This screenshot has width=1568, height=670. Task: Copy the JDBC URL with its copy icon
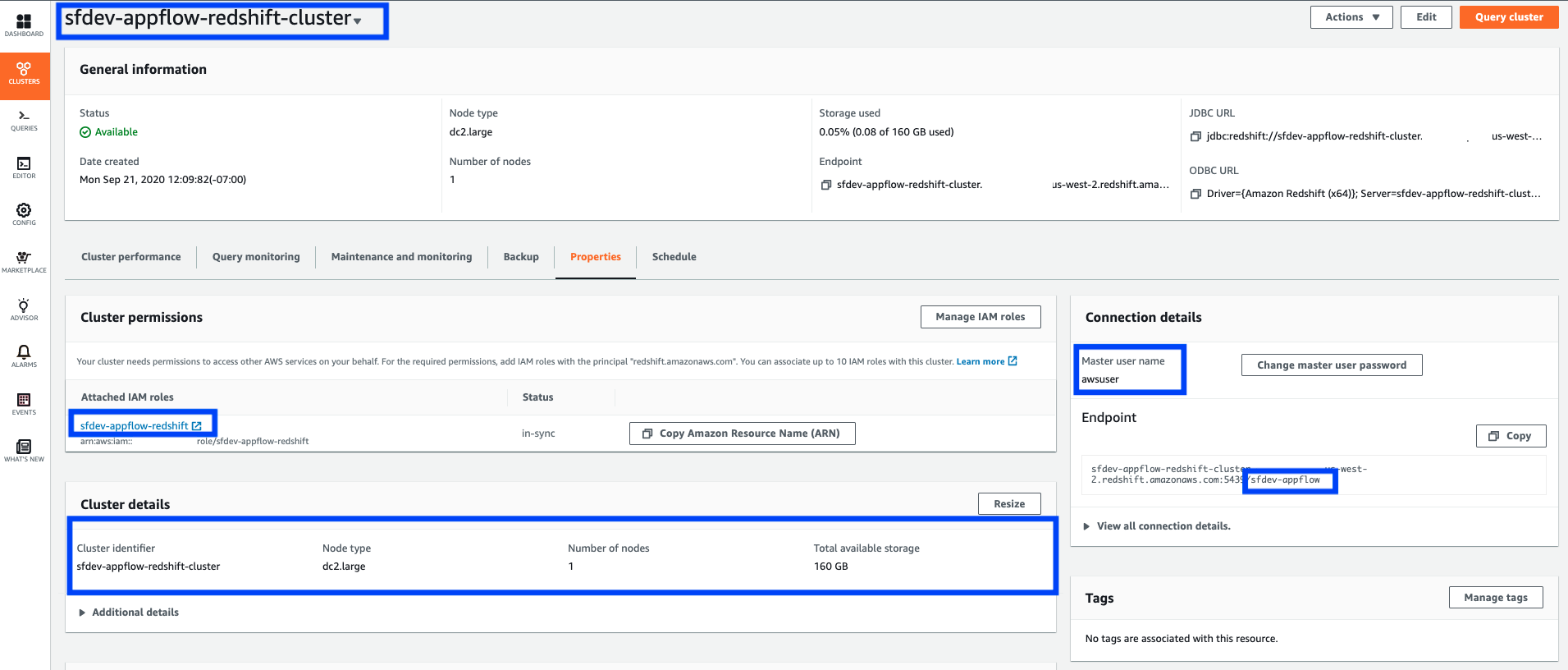(x=1195, y=136)
